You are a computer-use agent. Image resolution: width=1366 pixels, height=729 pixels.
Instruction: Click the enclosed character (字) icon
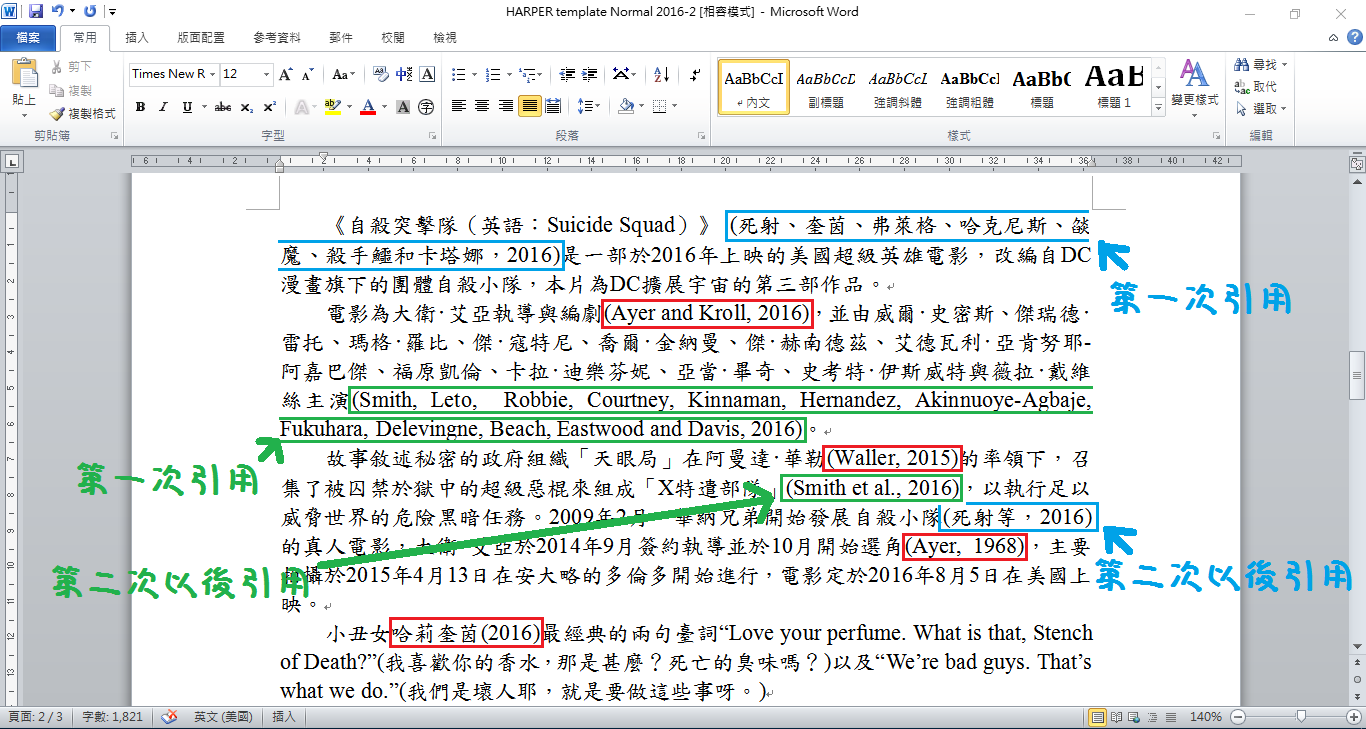[426, 106]
